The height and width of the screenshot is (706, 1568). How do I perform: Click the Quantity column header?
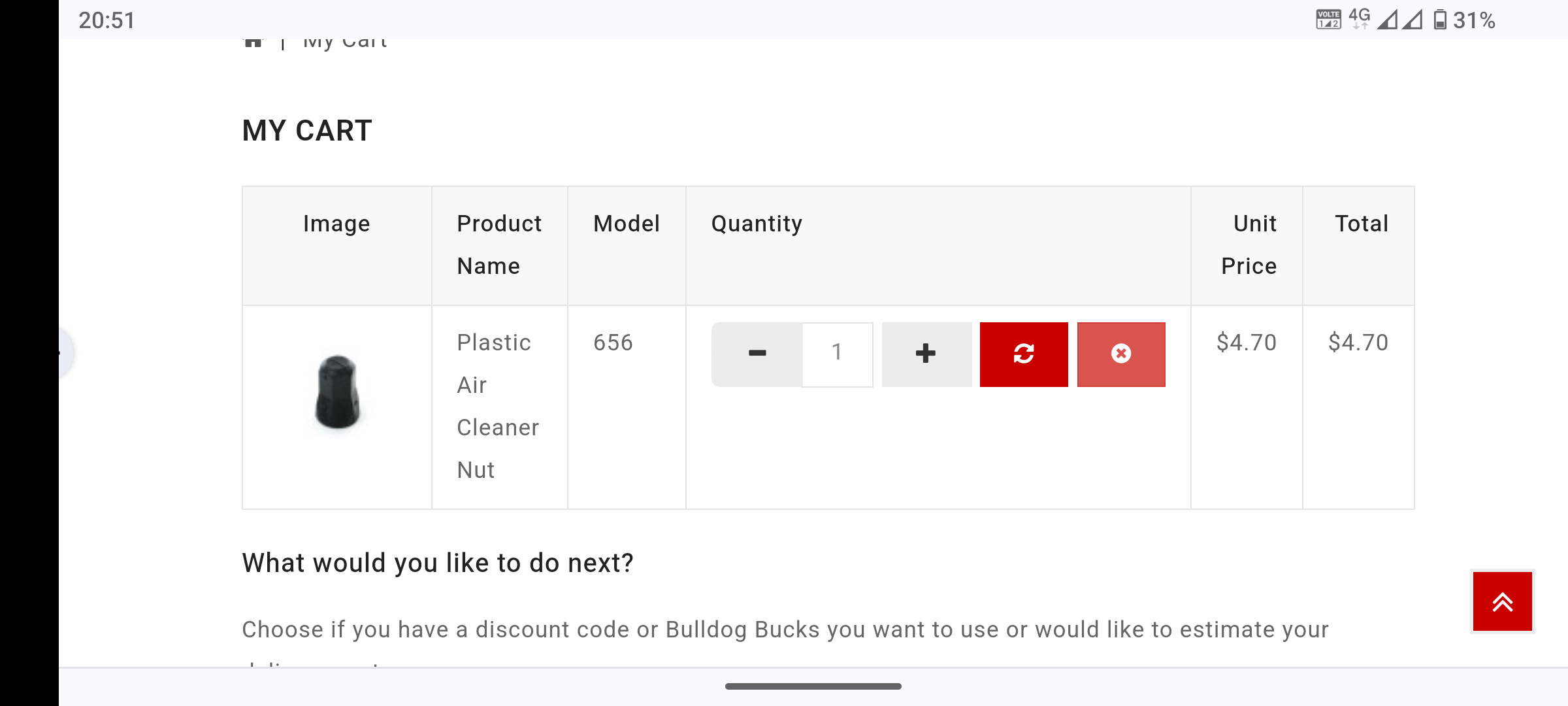coord(757,224)
